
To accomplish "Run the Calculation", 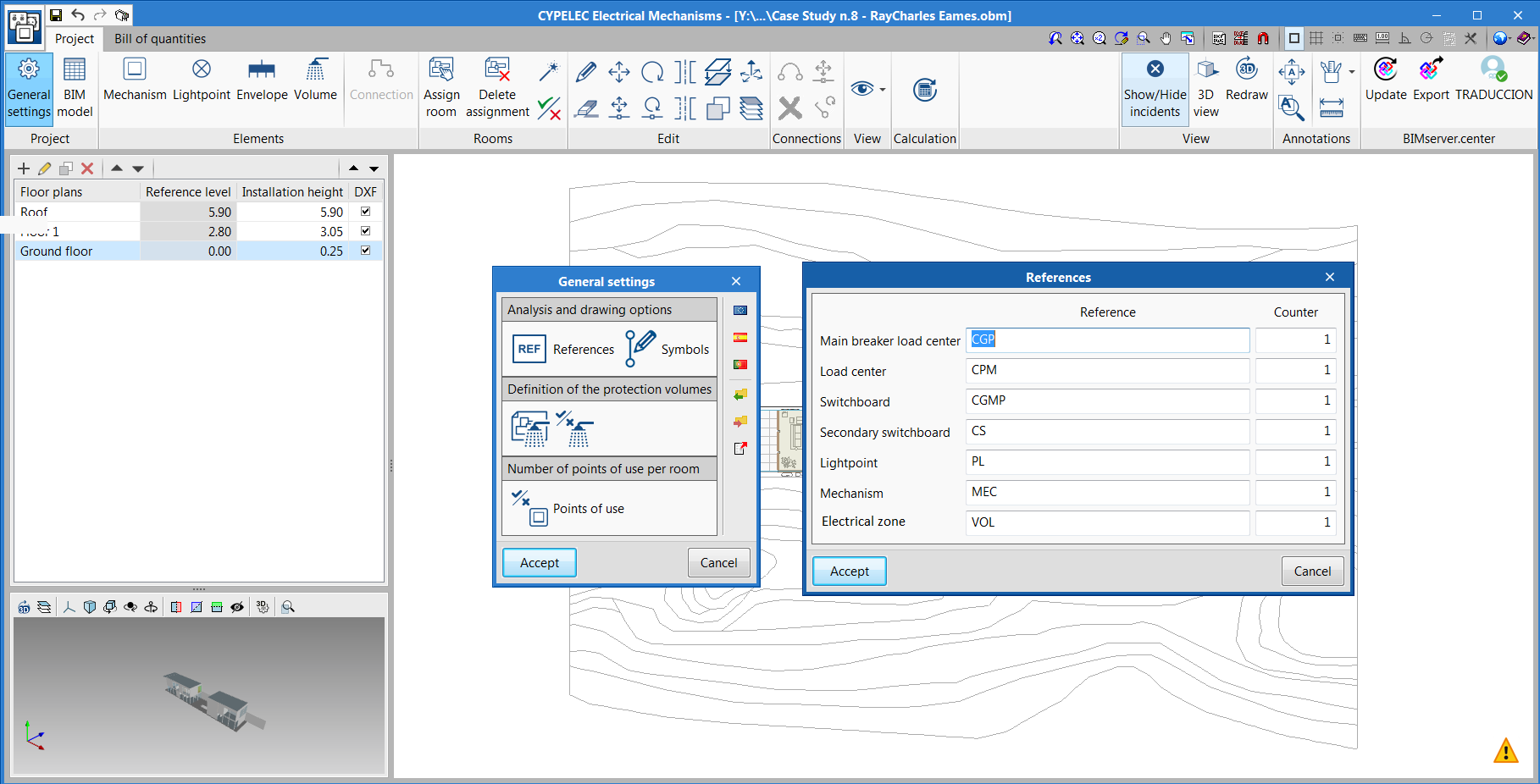I will pyautogui.click(x=924, y=89).
